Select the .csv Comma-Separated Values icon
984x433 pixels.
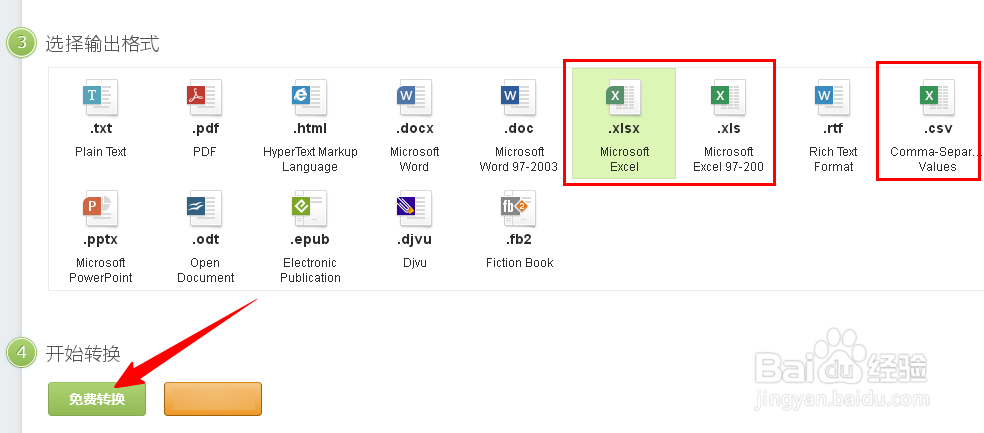tap(937, 96)
